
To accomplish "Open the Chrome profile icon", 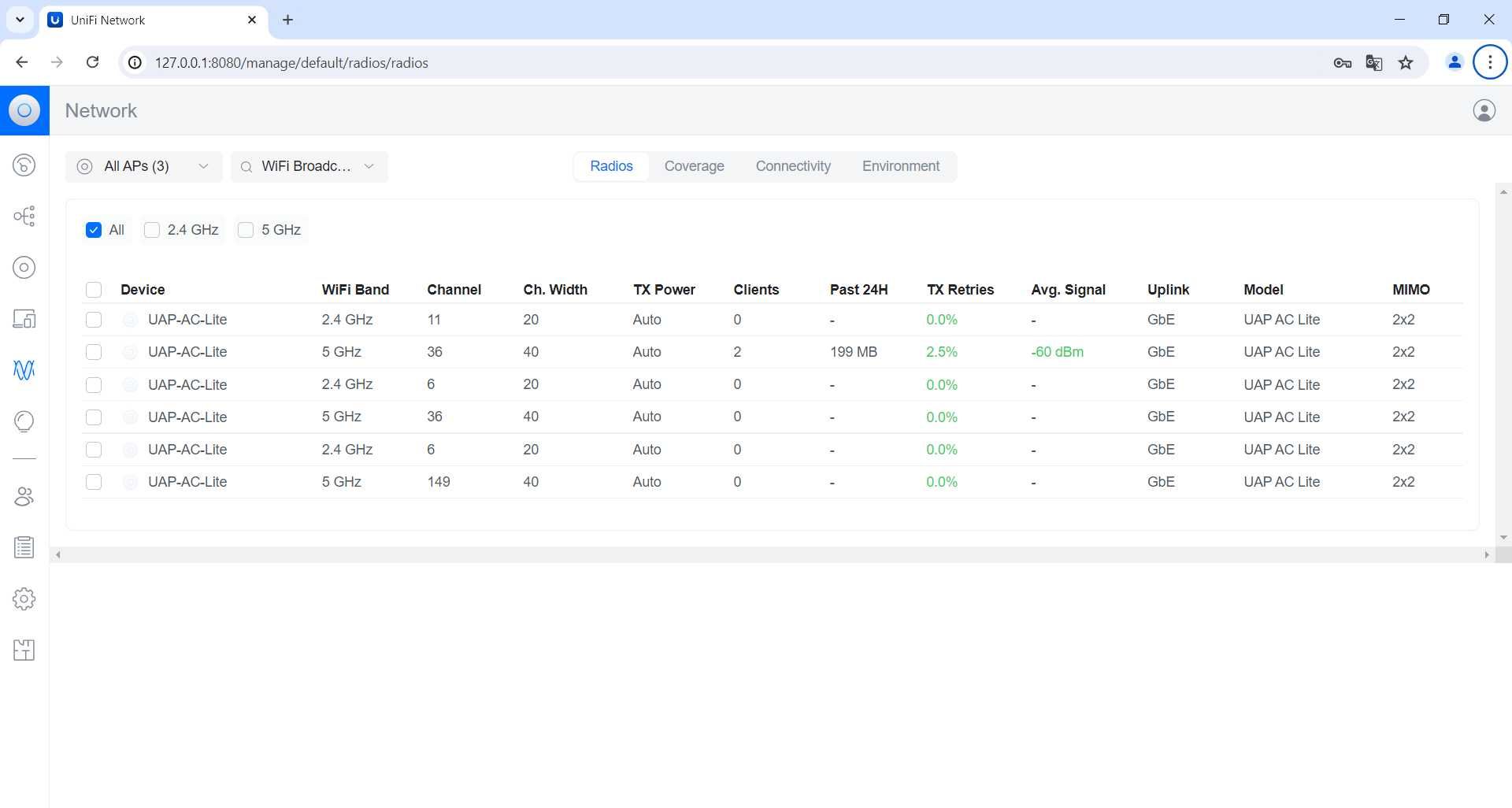I will coord(1455,62).
